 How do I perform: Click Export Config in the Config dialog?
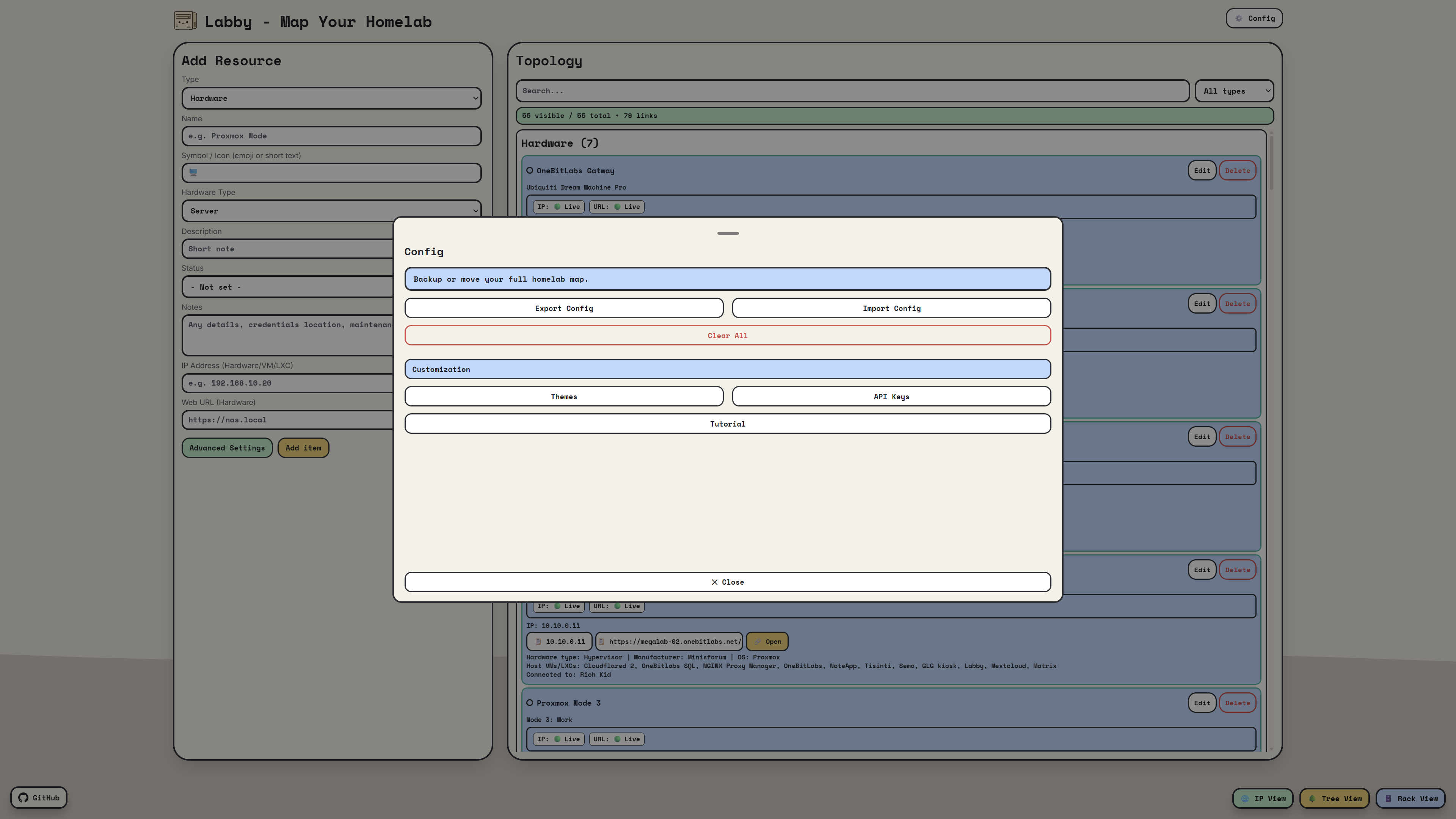click(x=563, y=308)
